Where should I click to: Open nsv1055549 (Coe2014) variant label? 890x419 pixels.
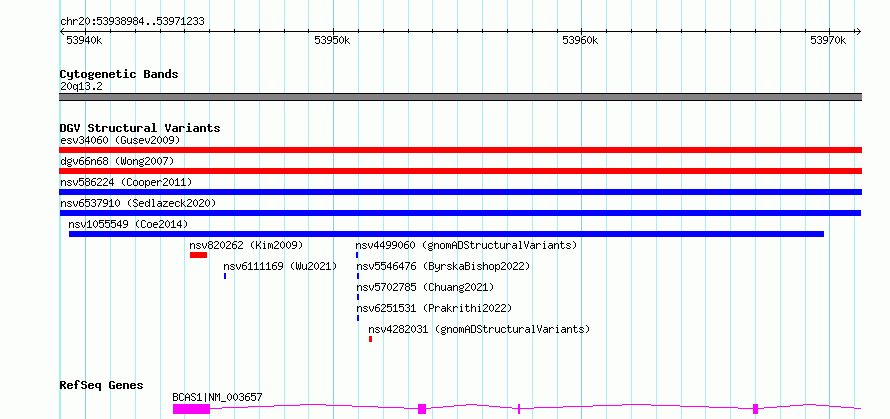click(x=128, y=224)
